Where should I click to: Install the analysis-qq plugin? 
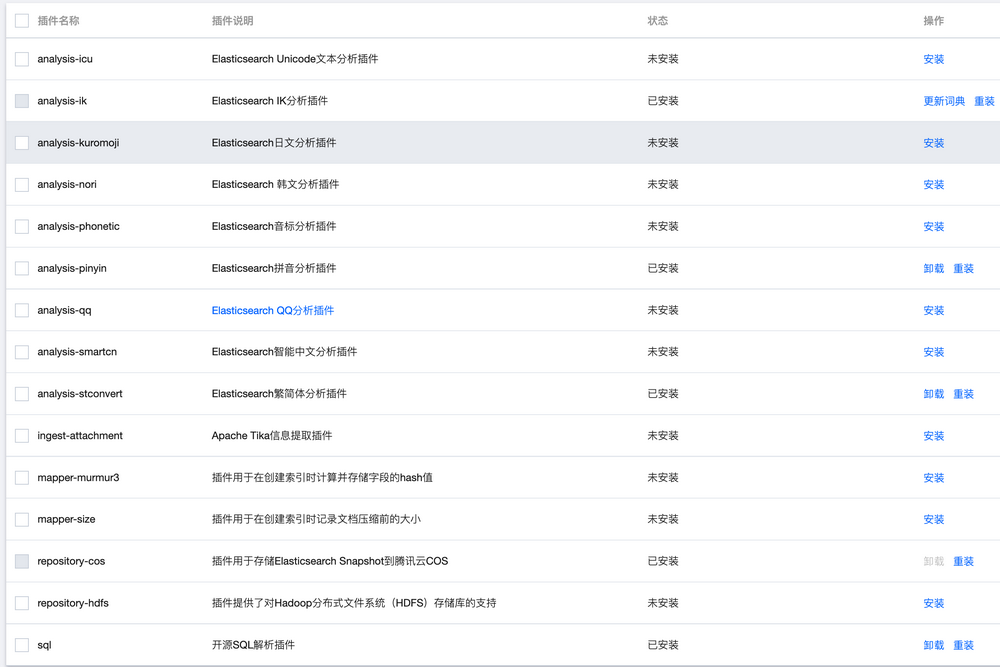tap(933, 311)
